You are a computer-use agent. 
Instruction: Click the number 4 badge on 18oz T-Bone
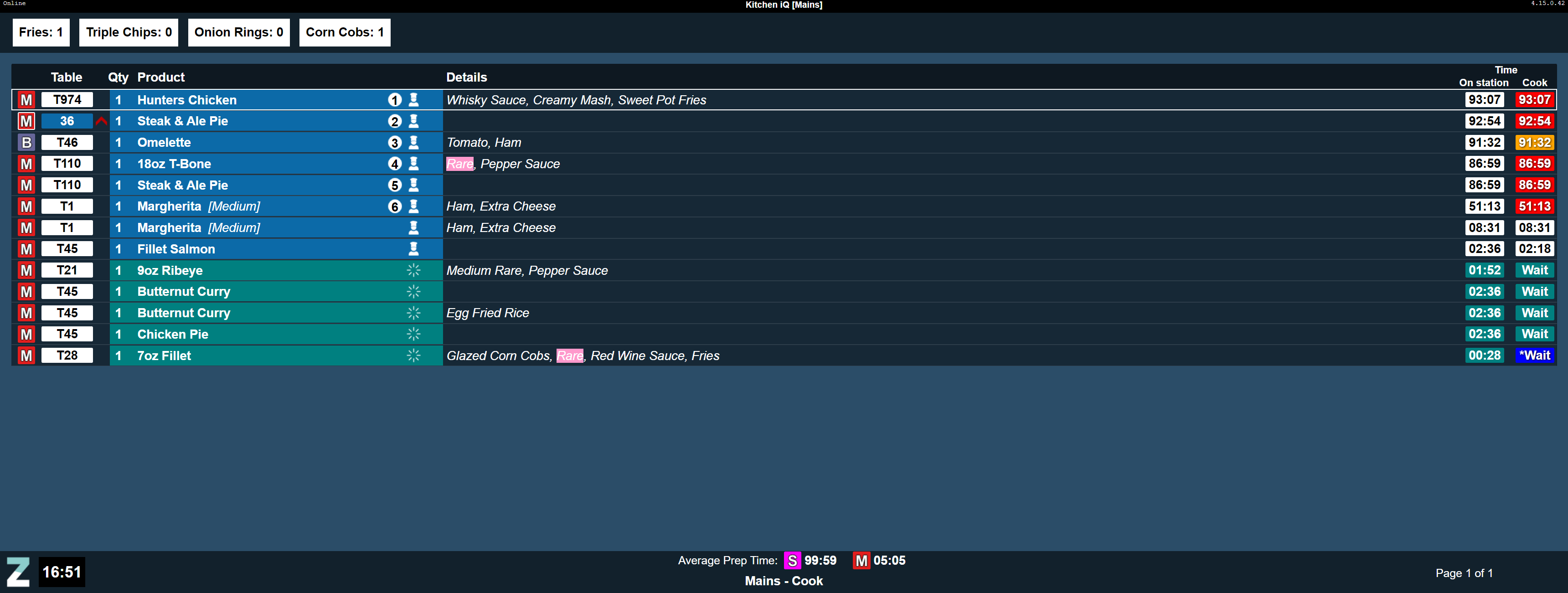394,164
